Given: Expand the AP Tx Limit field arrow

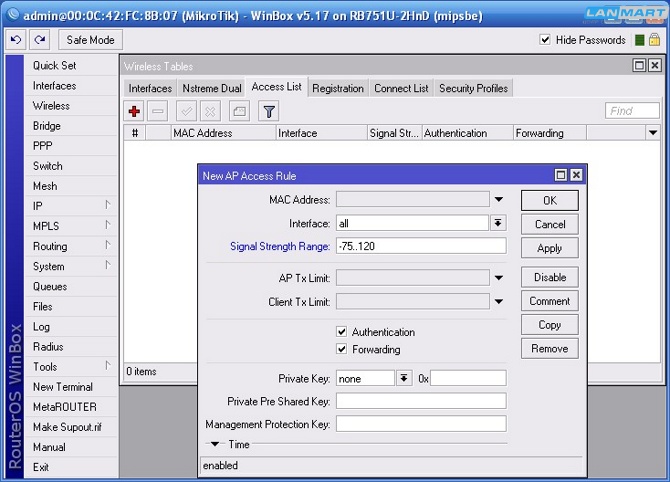Looking at the screenshot, I should pos(498,278).
